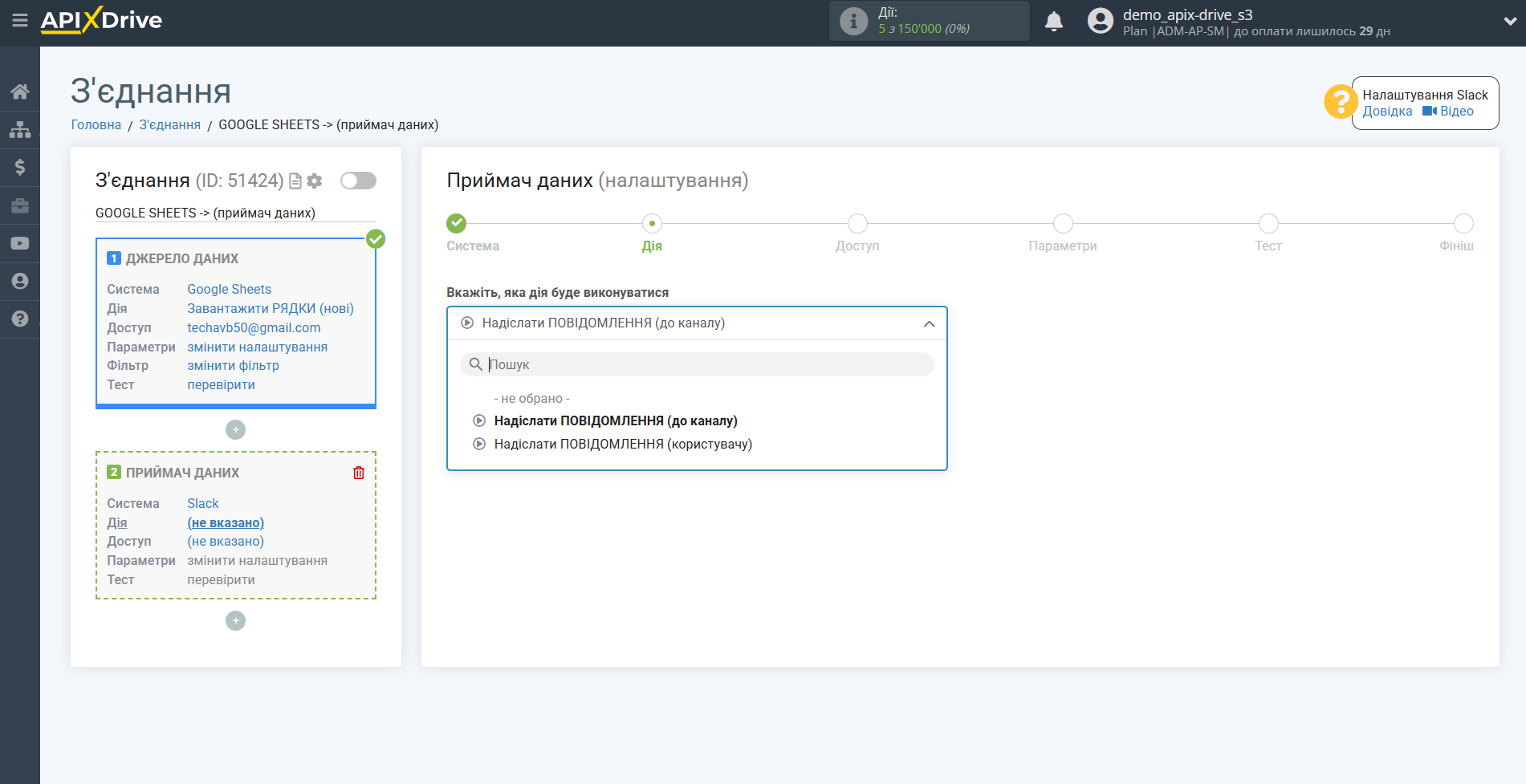Focus the Пошук search field
1526x784 pixels.
click(x=697, y=364)
